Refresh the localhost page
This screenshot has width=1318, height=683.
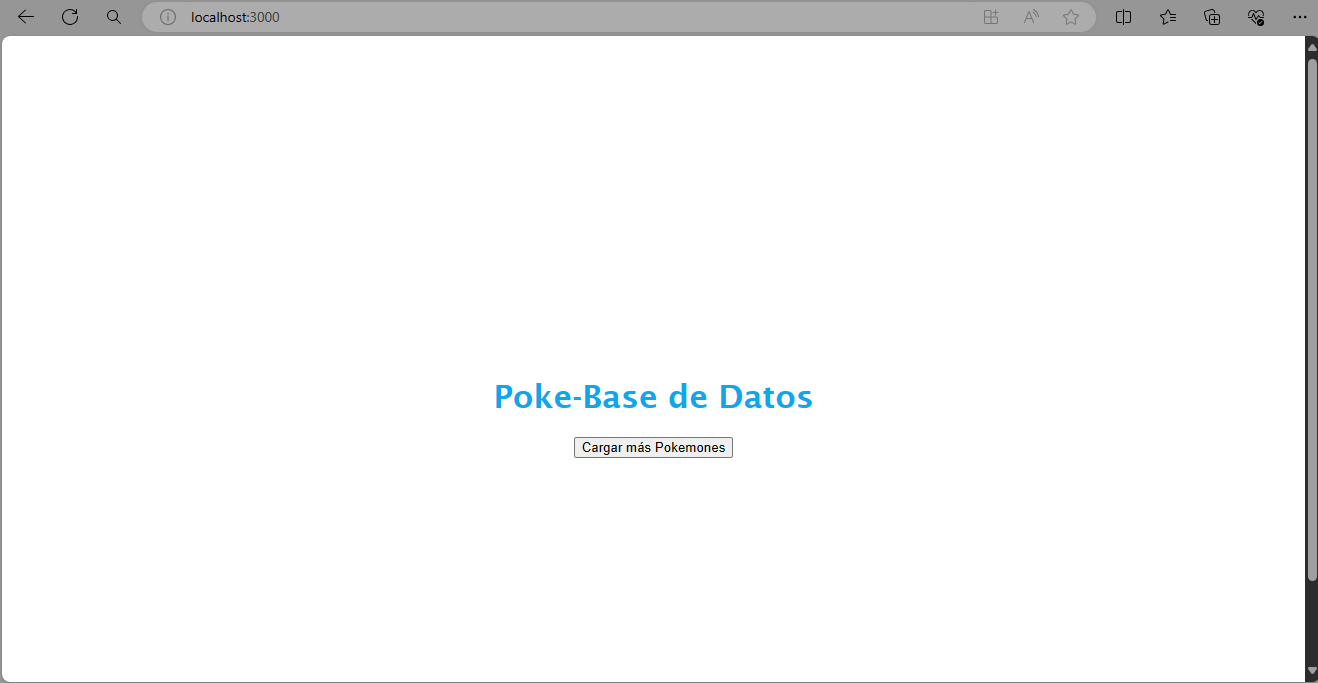[x=70, y=17]
